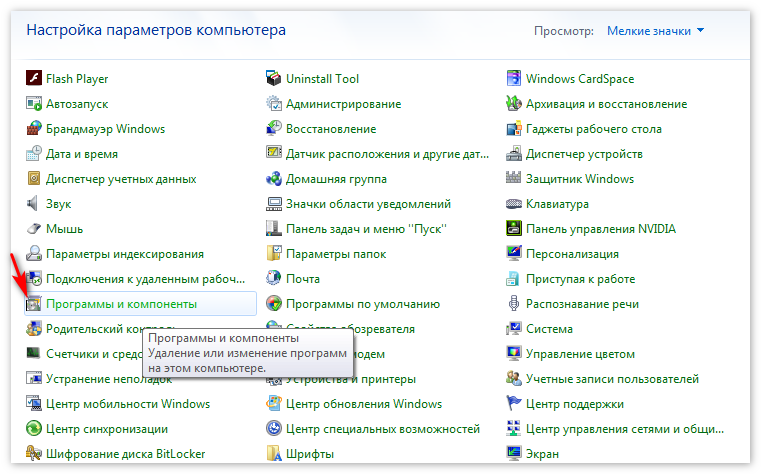Open Брандмауэр Windows firewall icon
Viewport: 761px width, 474px height.
[33, 128]
